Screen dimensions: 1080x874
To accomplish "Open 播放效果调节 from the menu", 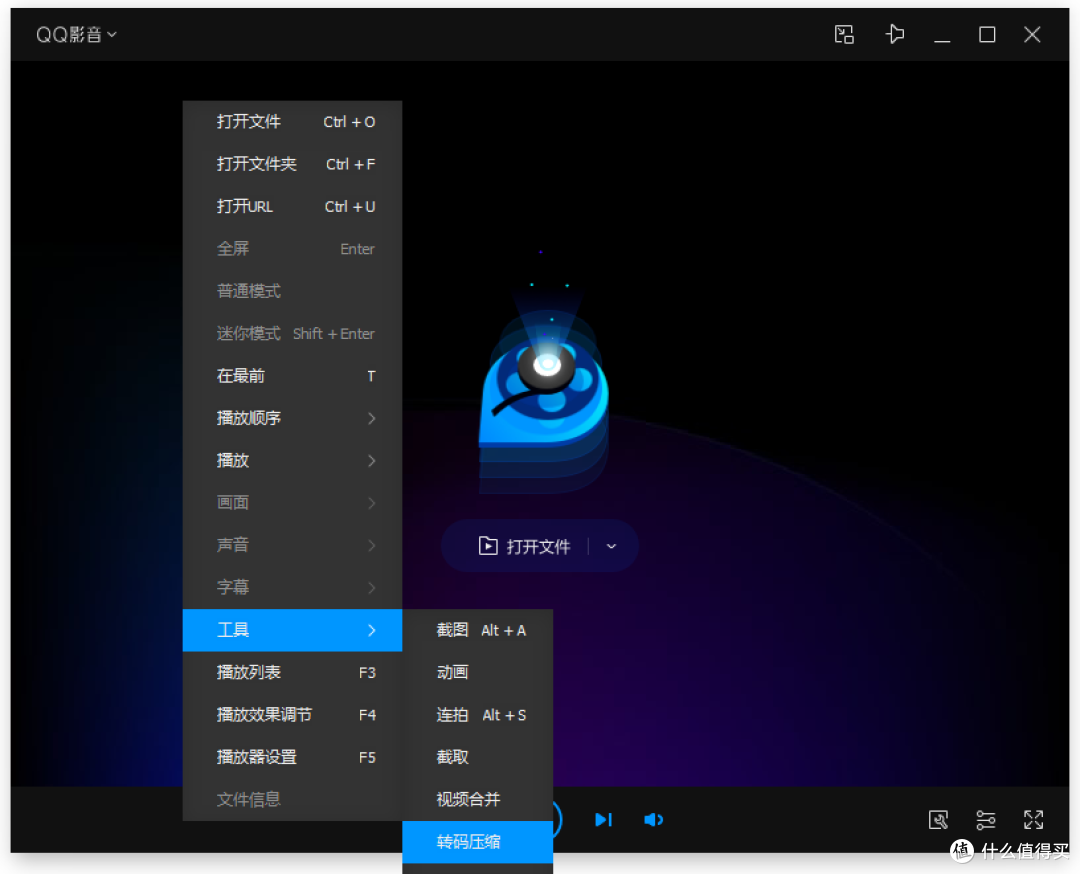I will coord(292,715).
